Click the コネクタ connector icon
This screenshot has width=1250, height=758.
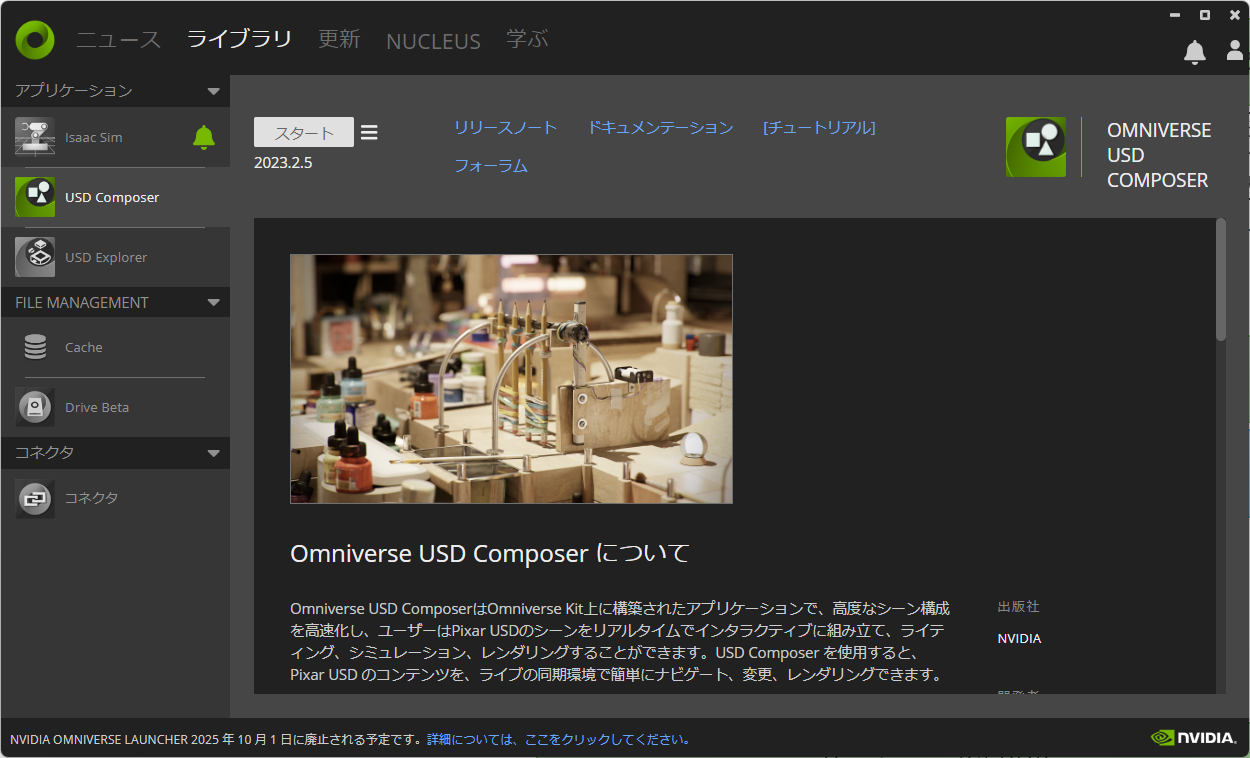coord(35,498)
